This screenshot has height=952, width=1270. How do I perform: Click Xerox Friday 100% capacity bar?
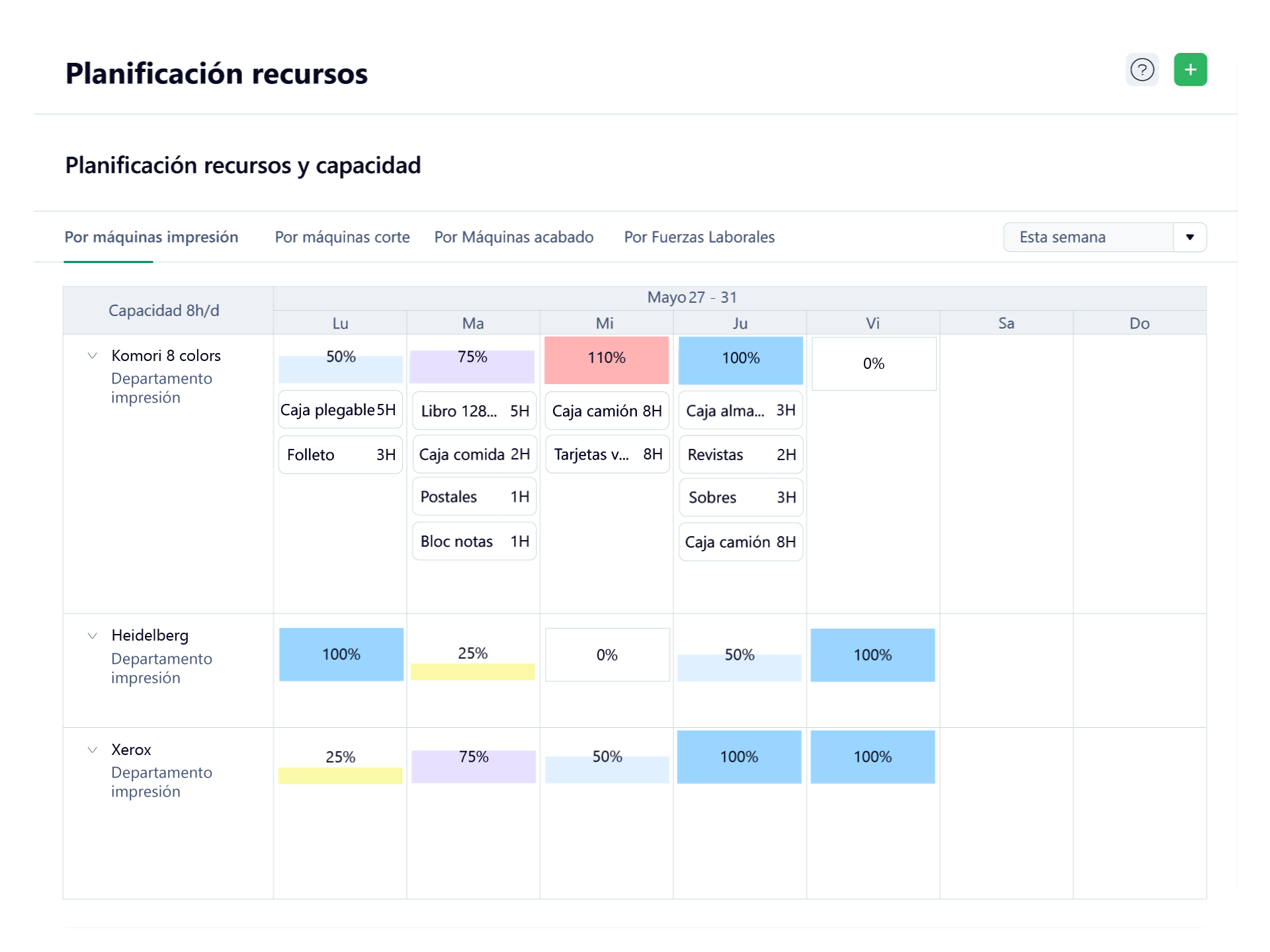(x=872, y=757)
